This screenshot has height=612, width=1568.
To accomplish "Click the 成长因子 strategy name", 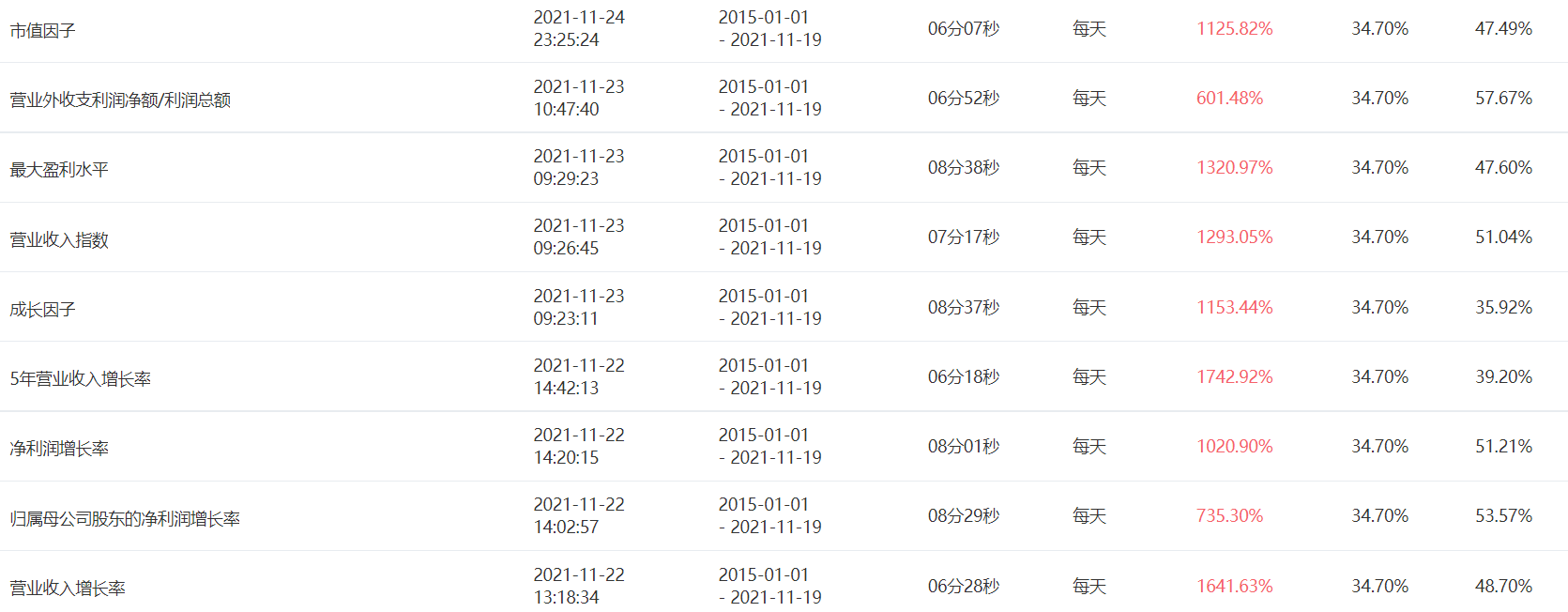I will pos(43,310).
